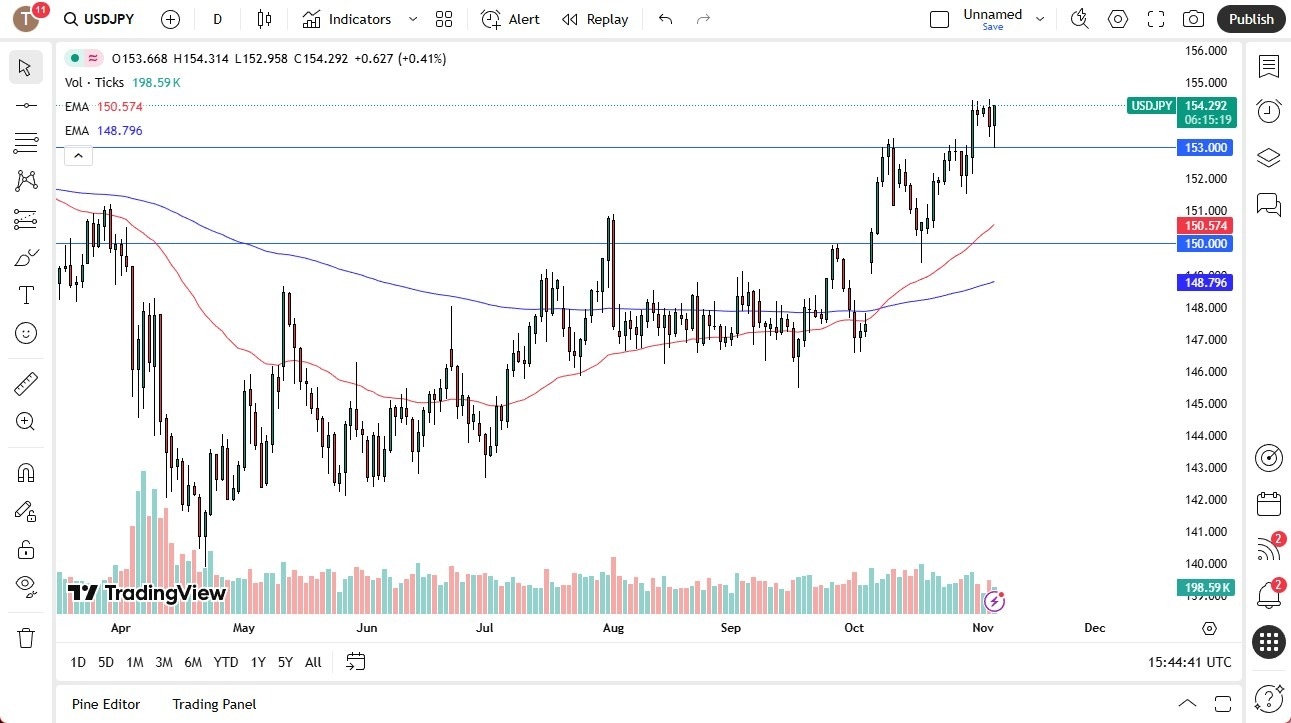Open the Trading Panel tab
This screenshot has height=723, width=1291.
click(213, 704)
